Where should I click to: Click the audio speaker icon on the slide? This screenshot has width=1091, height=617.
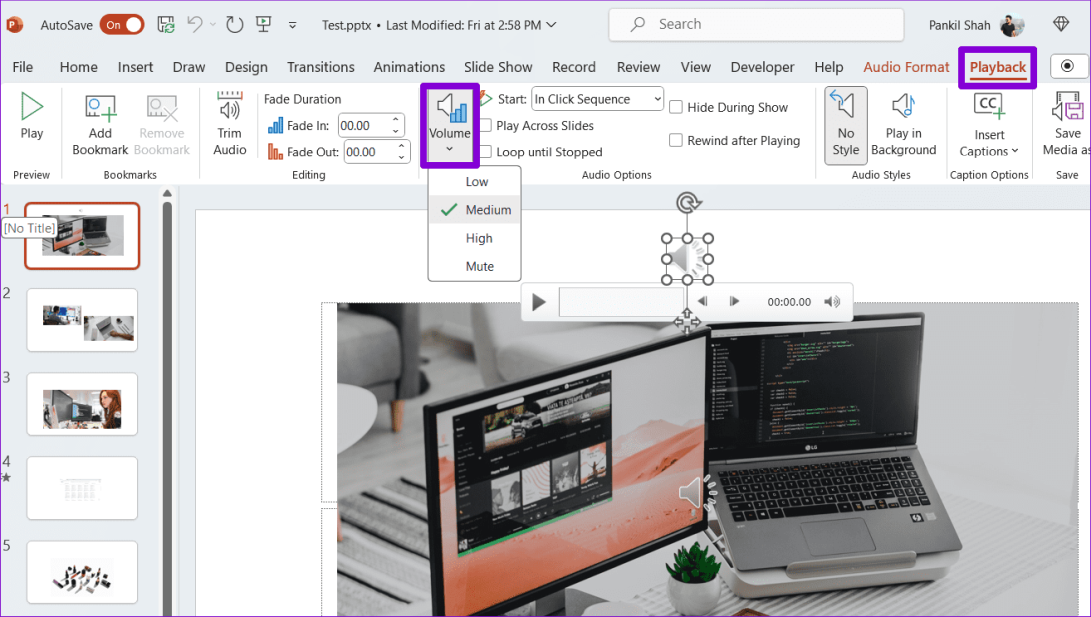pyautogui.click(x=688, y=258)
